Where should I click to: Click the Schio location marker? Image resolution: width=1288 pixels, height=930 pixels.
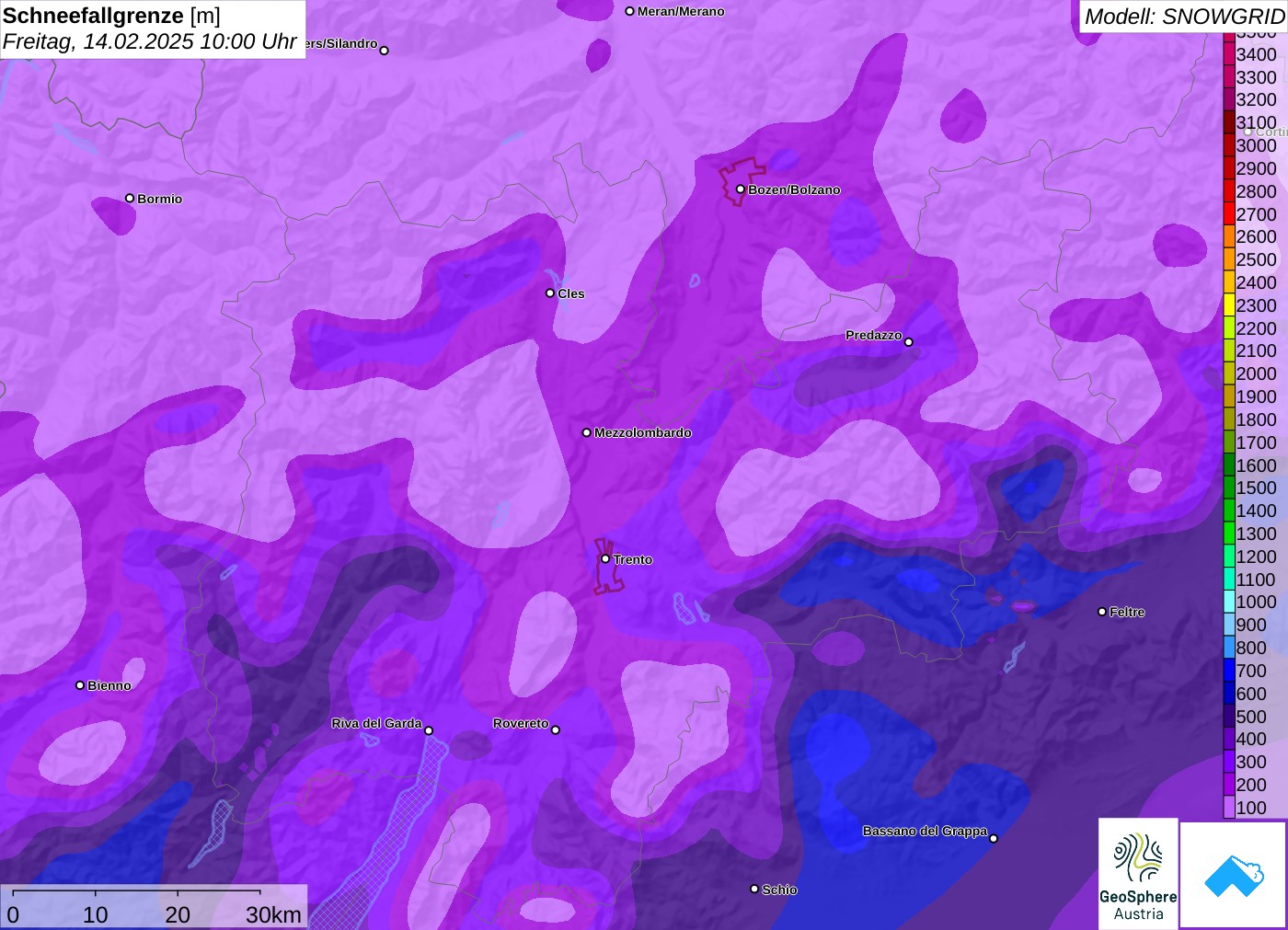click(754, 889)
